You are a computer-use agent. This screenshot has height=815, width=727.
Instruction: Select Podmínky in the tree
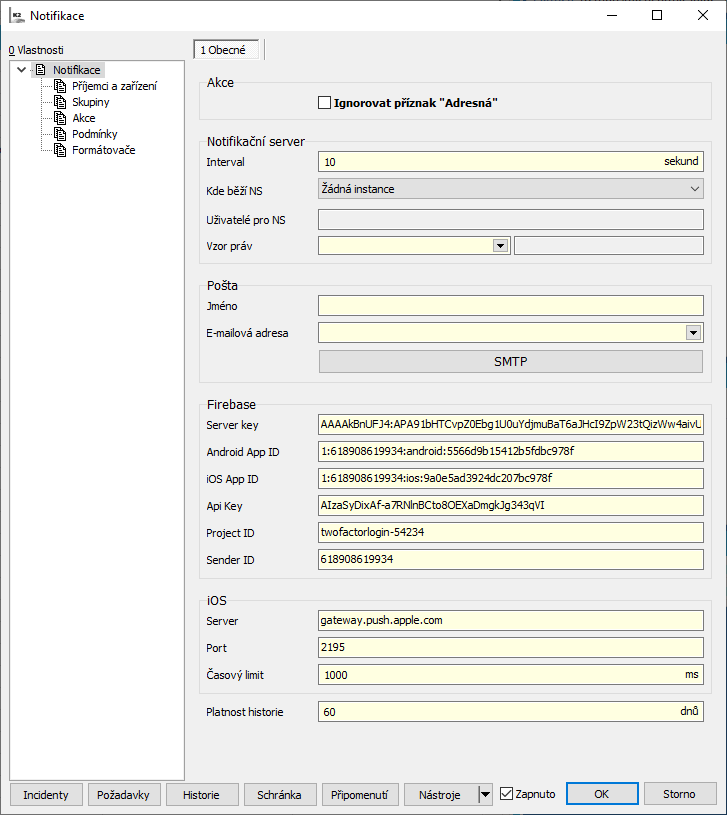click(x=95, y=134)
